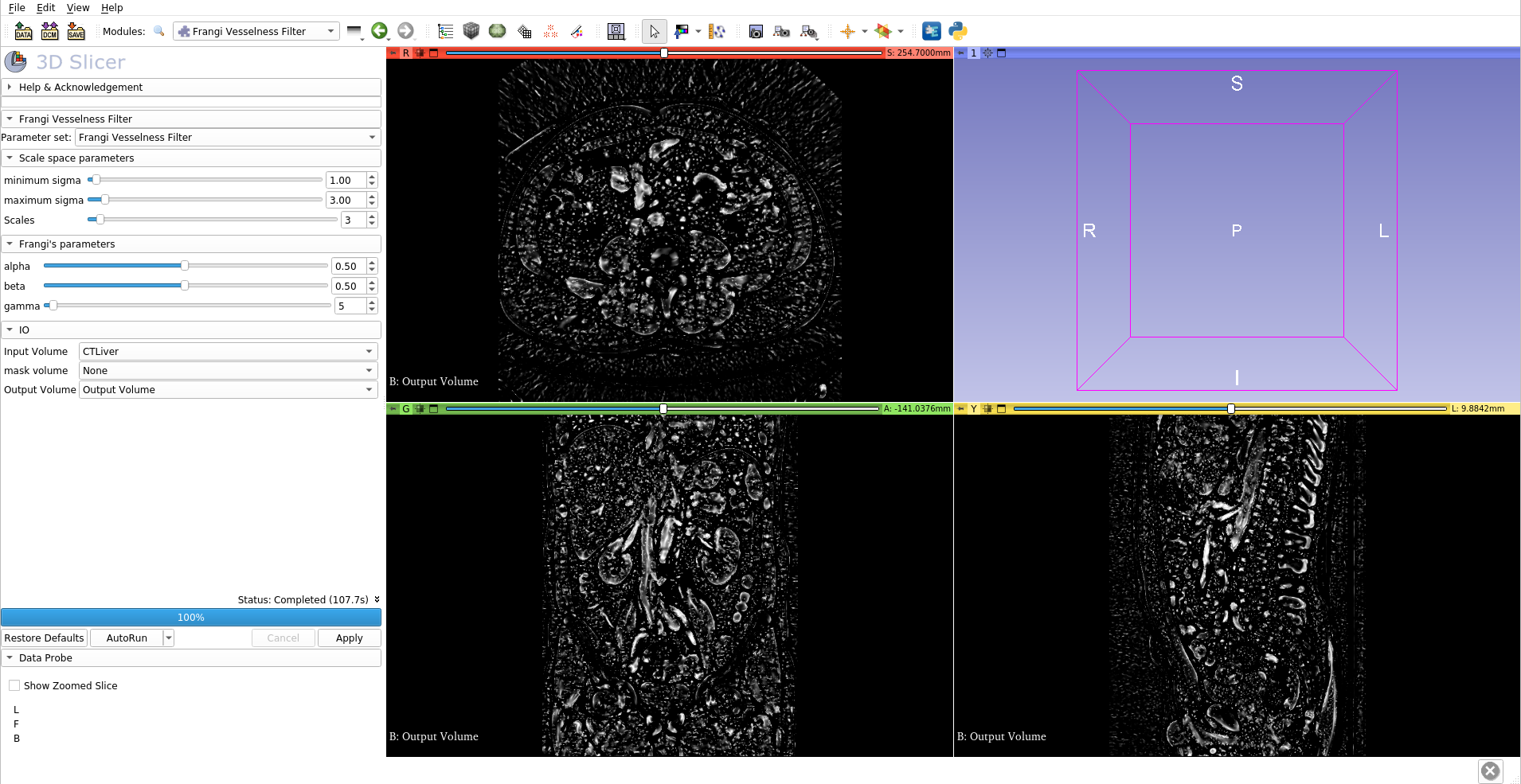1521x784 pixels.
Task: Click the Restore Defaults button
Action: click(44, 638)
